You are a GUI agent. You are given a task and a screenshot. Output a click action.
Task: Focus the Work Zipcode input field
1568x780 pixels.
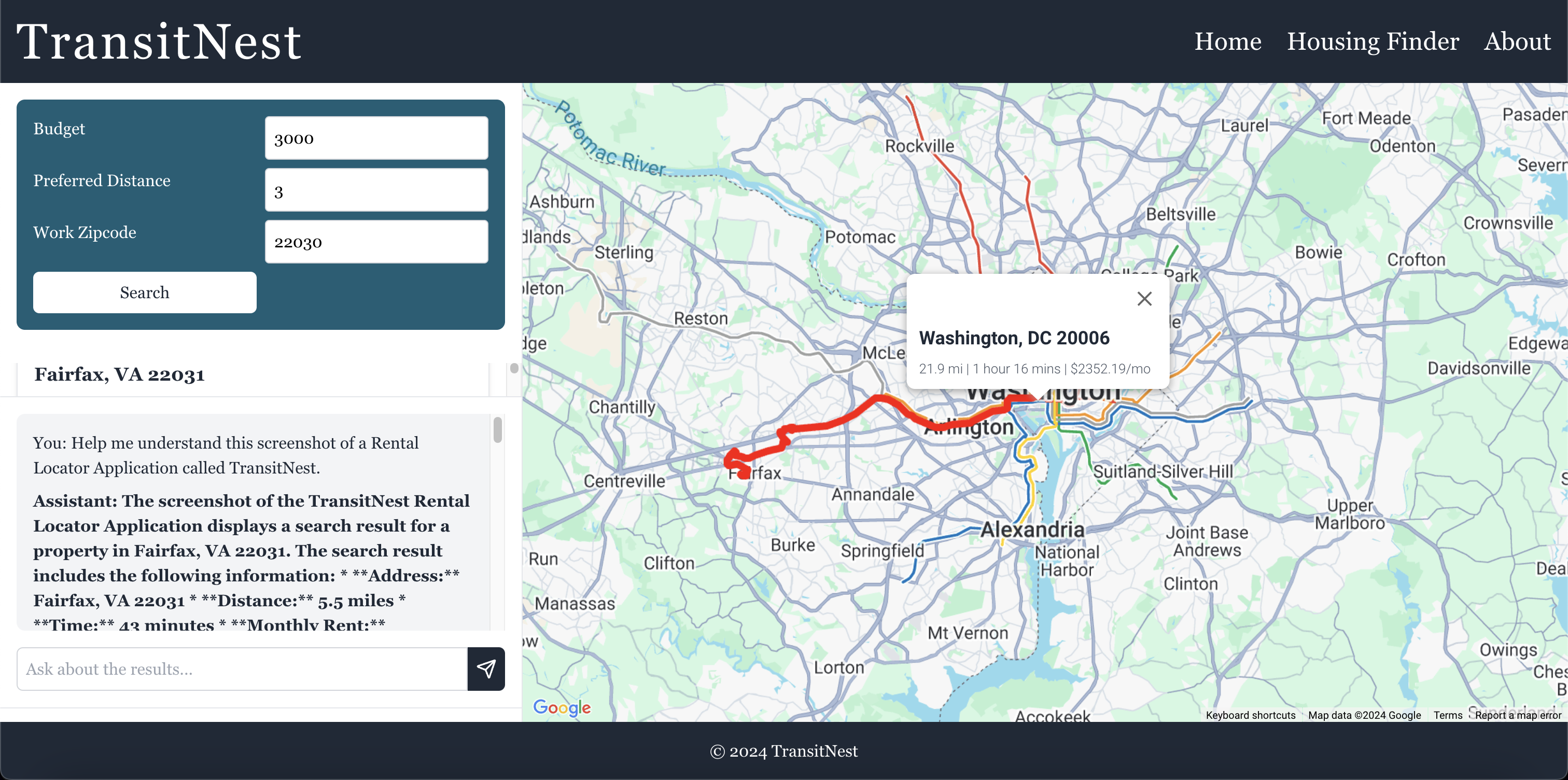[x=376, y=242]
